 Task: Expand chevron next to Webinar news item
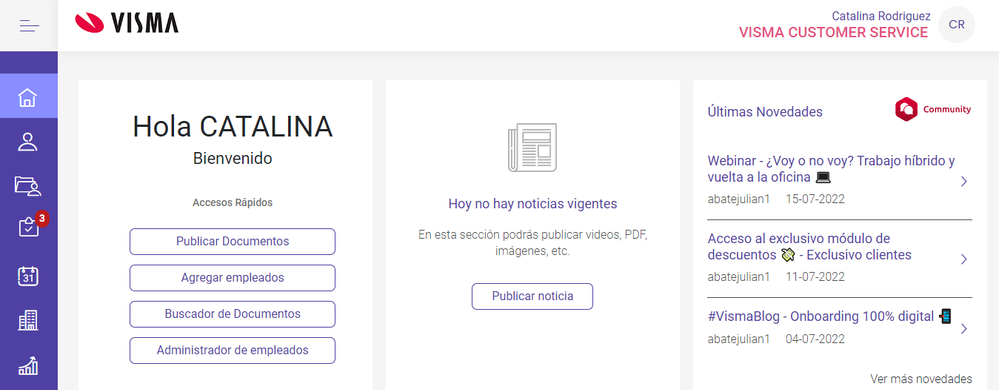[964, 182]
